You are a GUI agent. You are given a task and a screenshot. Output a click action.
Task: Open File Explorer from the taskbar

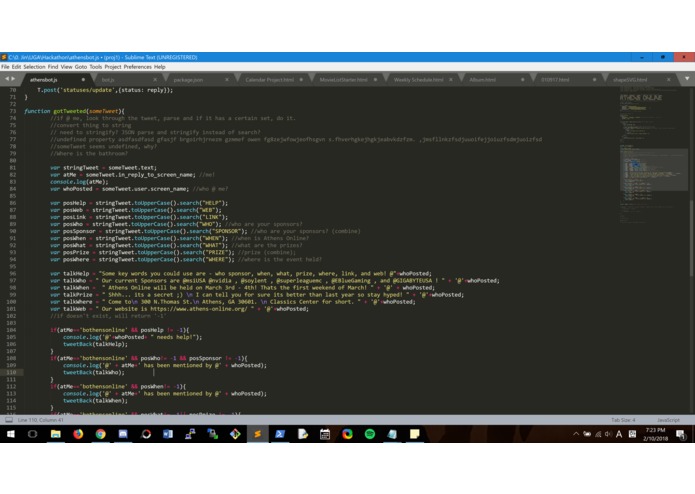[55, 434]
